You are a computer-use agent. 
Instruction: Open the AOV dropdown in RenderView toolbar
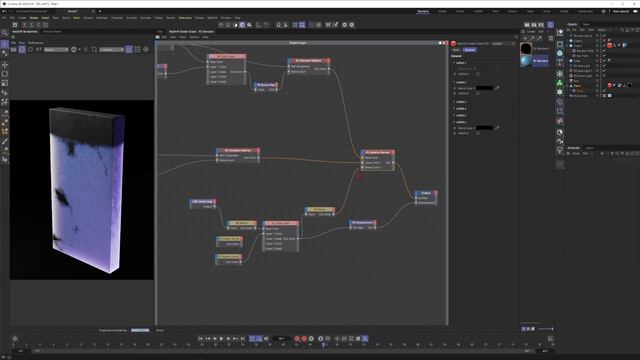point(56,49)
